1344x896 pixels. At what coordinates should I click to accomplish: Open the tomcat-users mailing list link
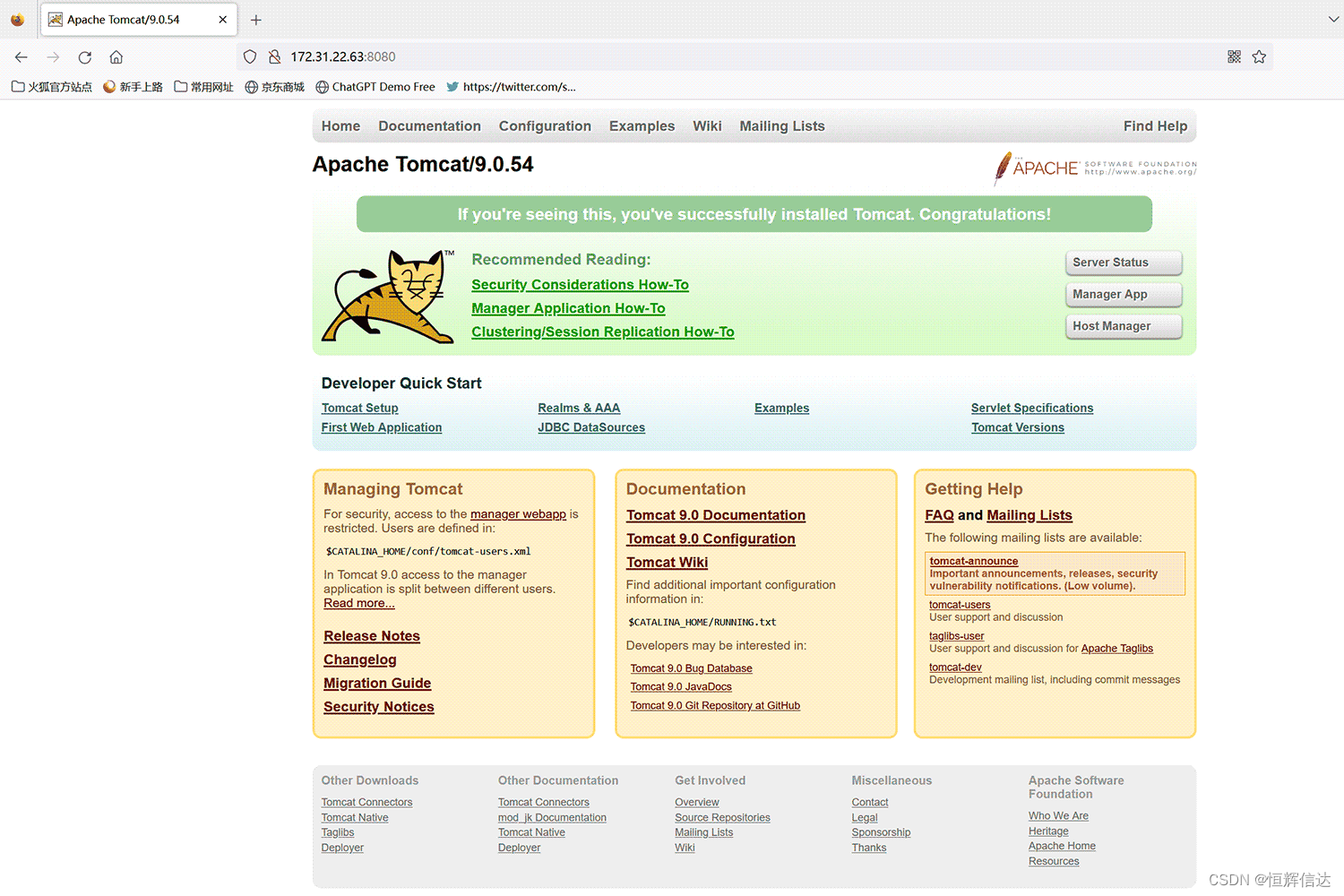pos(960,605)
